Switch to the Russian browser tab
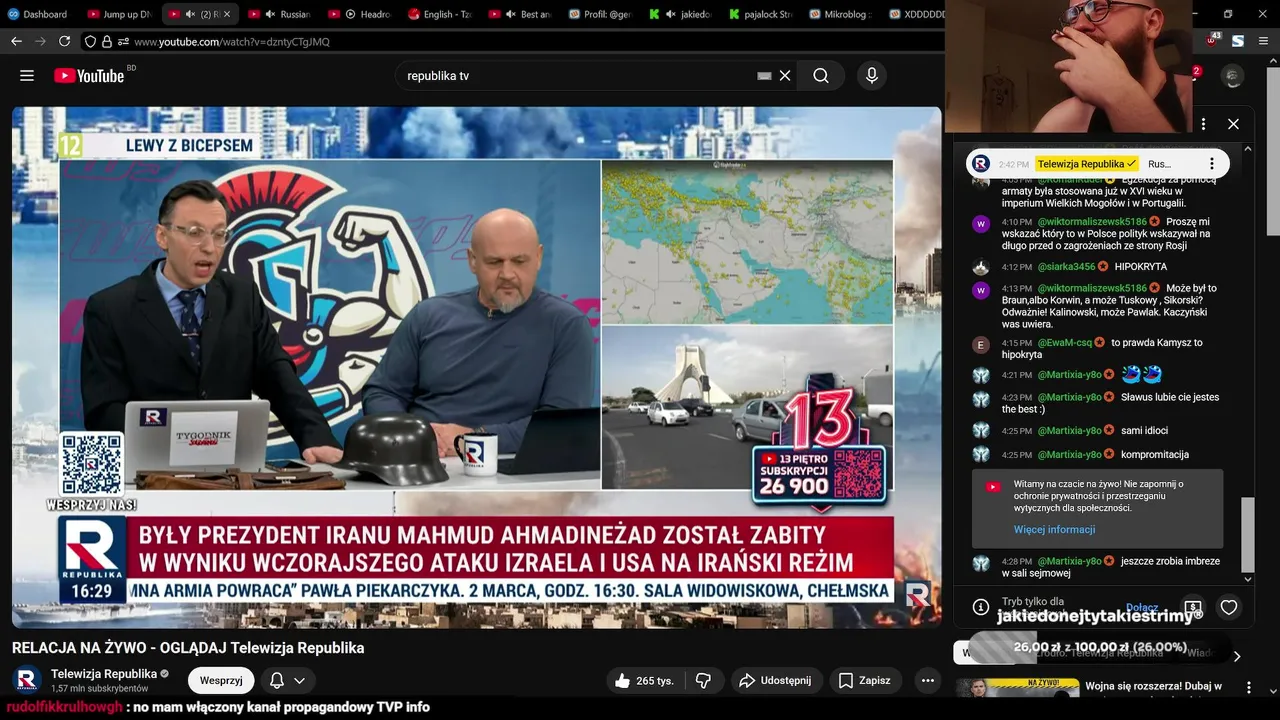This screenshot has height=720, width=1280. coord(280,14)
